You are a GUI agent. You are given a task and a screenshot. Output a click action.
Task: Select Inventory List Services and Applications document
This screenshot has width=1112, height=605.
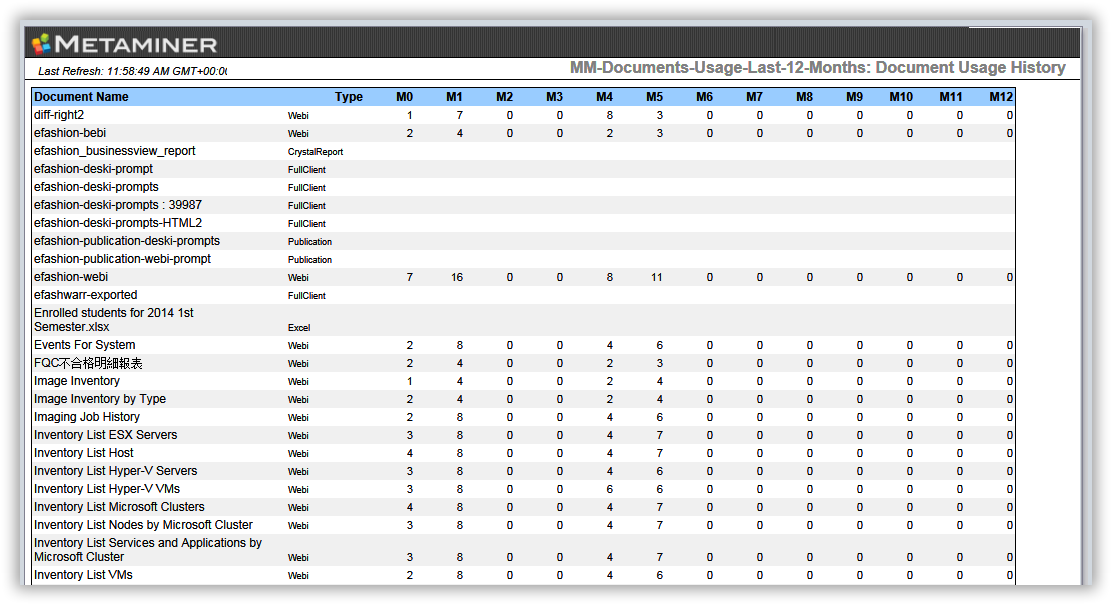pos(148,550)
